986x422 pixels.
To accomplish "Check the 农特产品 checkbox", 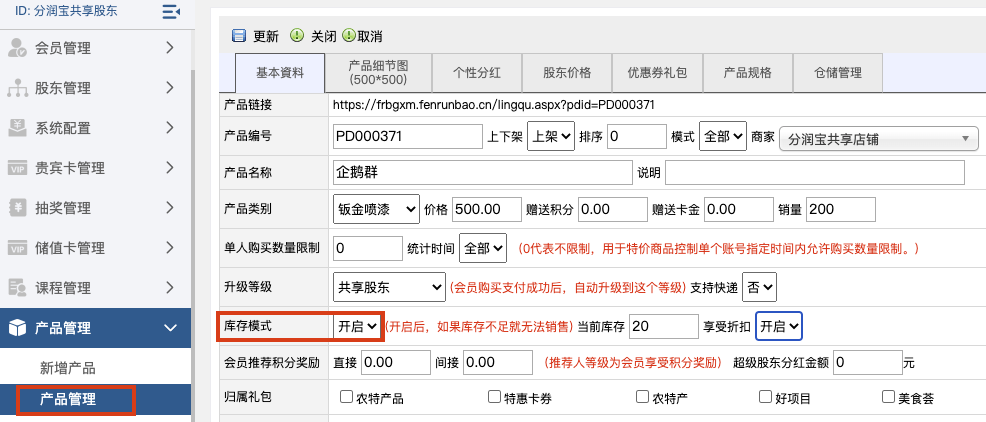I will [347, 397].
